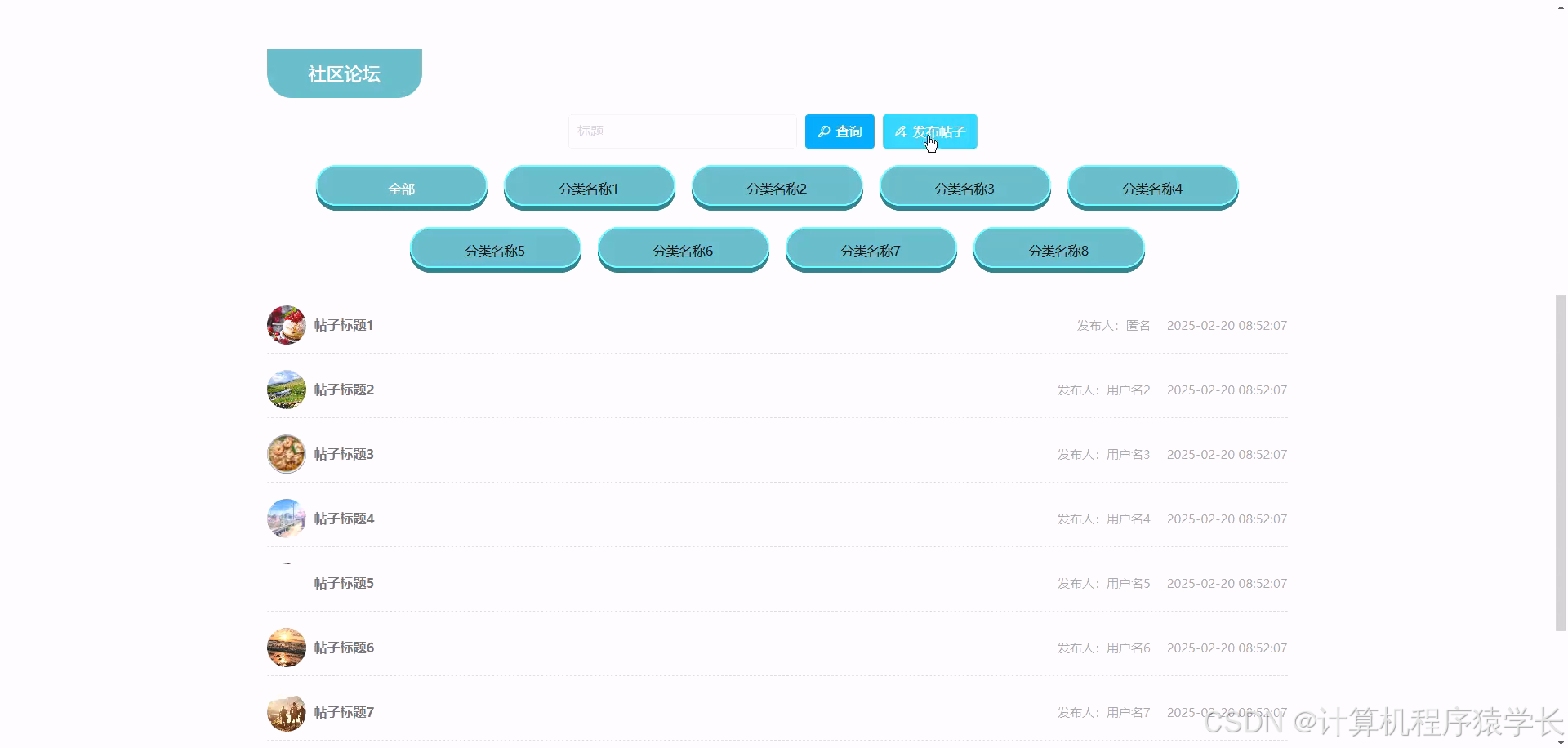Click the 发布人：匿名 author text
This screenshot has height=748, width=1568.
coord(1113,325)
